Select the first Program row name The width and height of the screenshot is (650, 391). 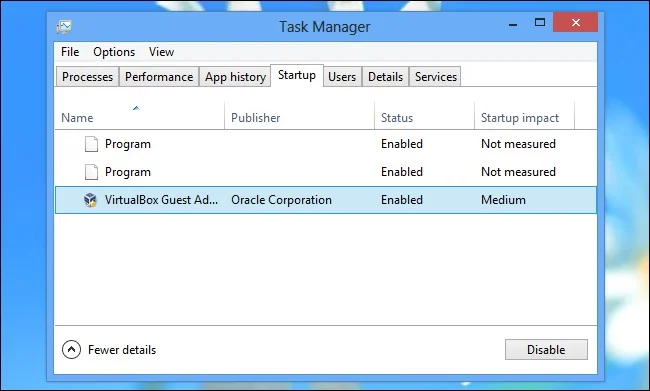[128, 144]
